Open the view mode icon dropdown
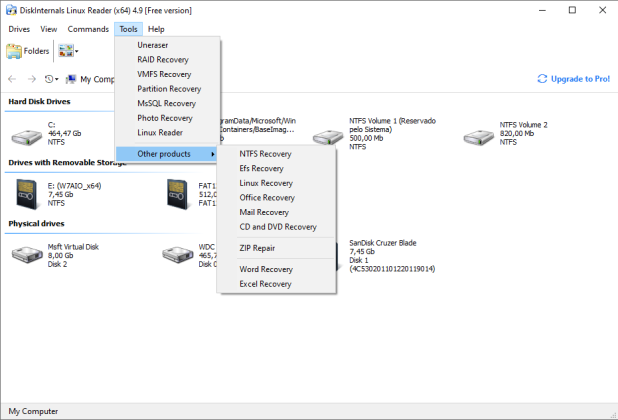This screenshot has height=420, width=618. click(x=68, y=51)
